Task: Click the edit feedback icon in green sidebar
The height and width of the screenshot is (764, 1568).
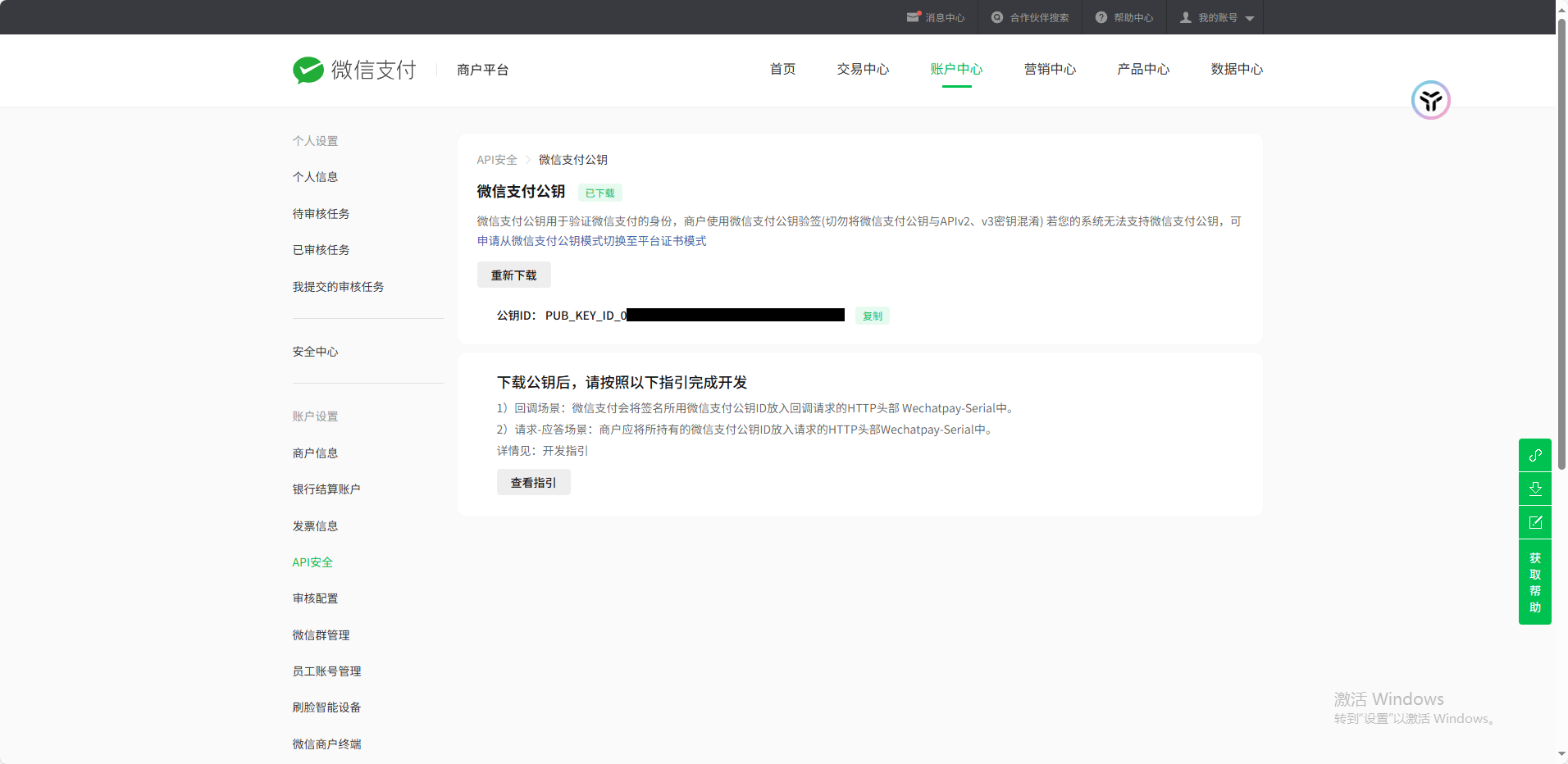Action: pyautogui.click(x=1534, y=522)
